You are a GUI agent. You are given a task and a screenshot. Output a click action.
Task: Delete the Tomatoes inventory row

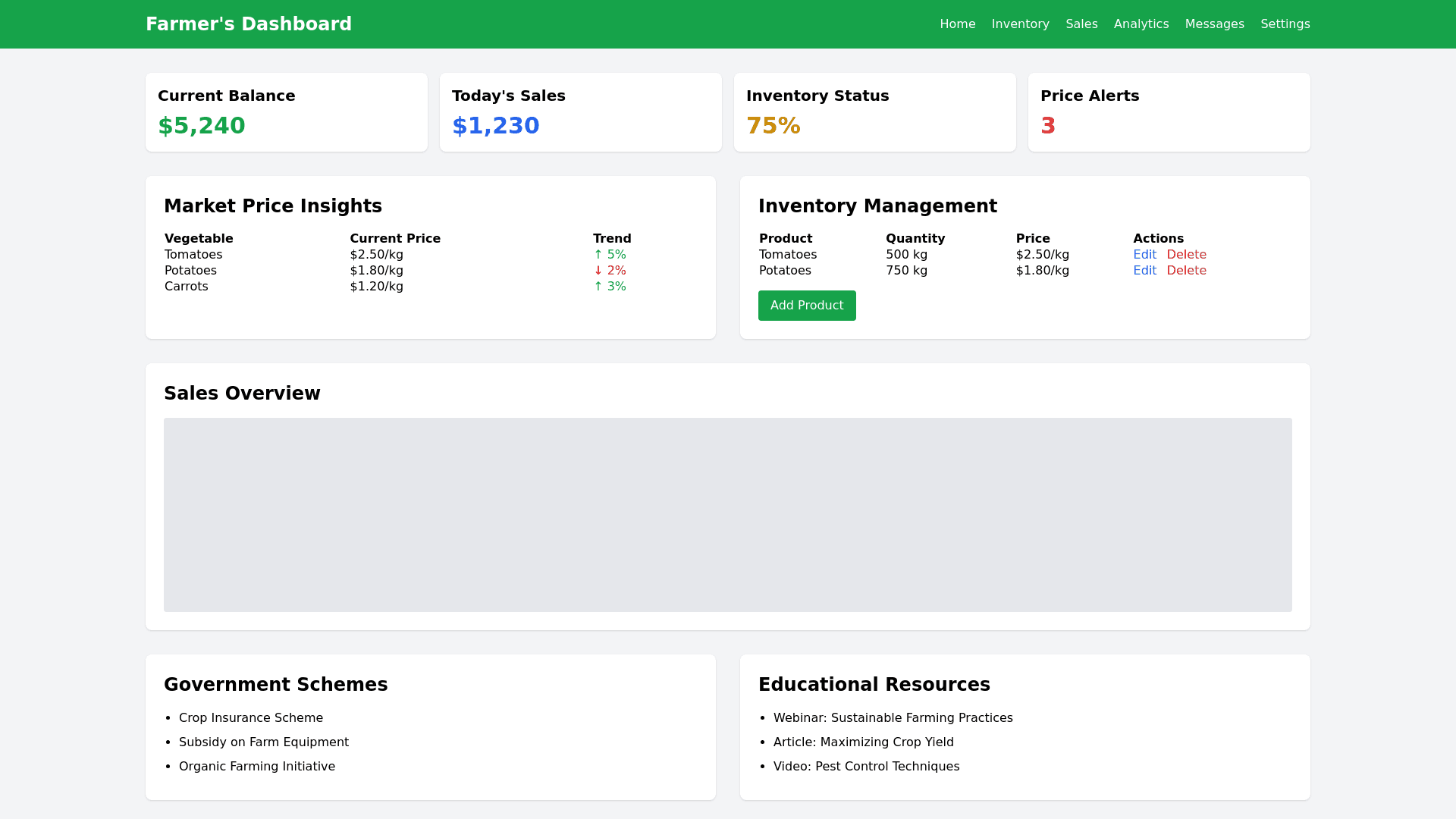[1186, 255]
